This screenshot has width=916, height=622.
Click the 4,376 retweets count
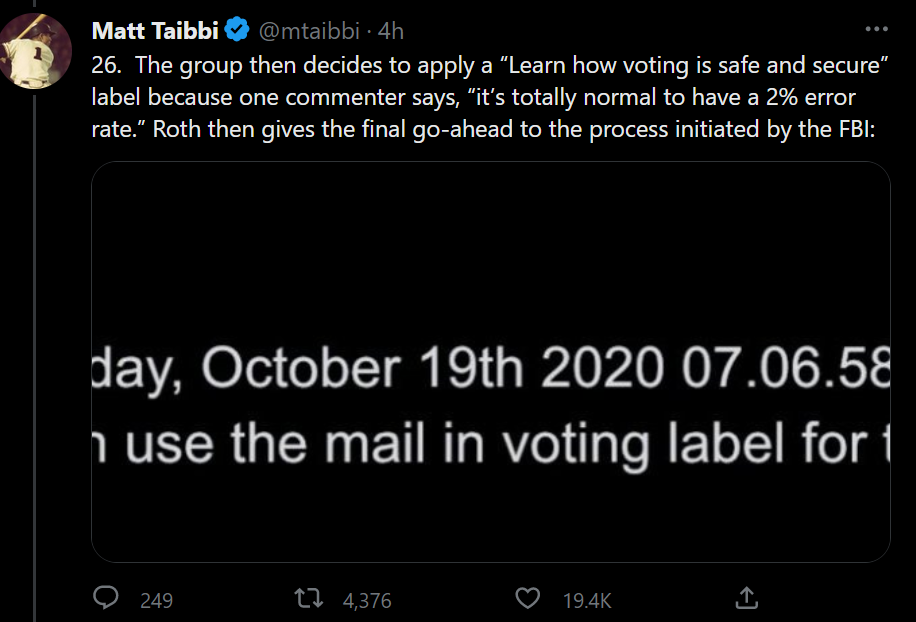[366, 601]
